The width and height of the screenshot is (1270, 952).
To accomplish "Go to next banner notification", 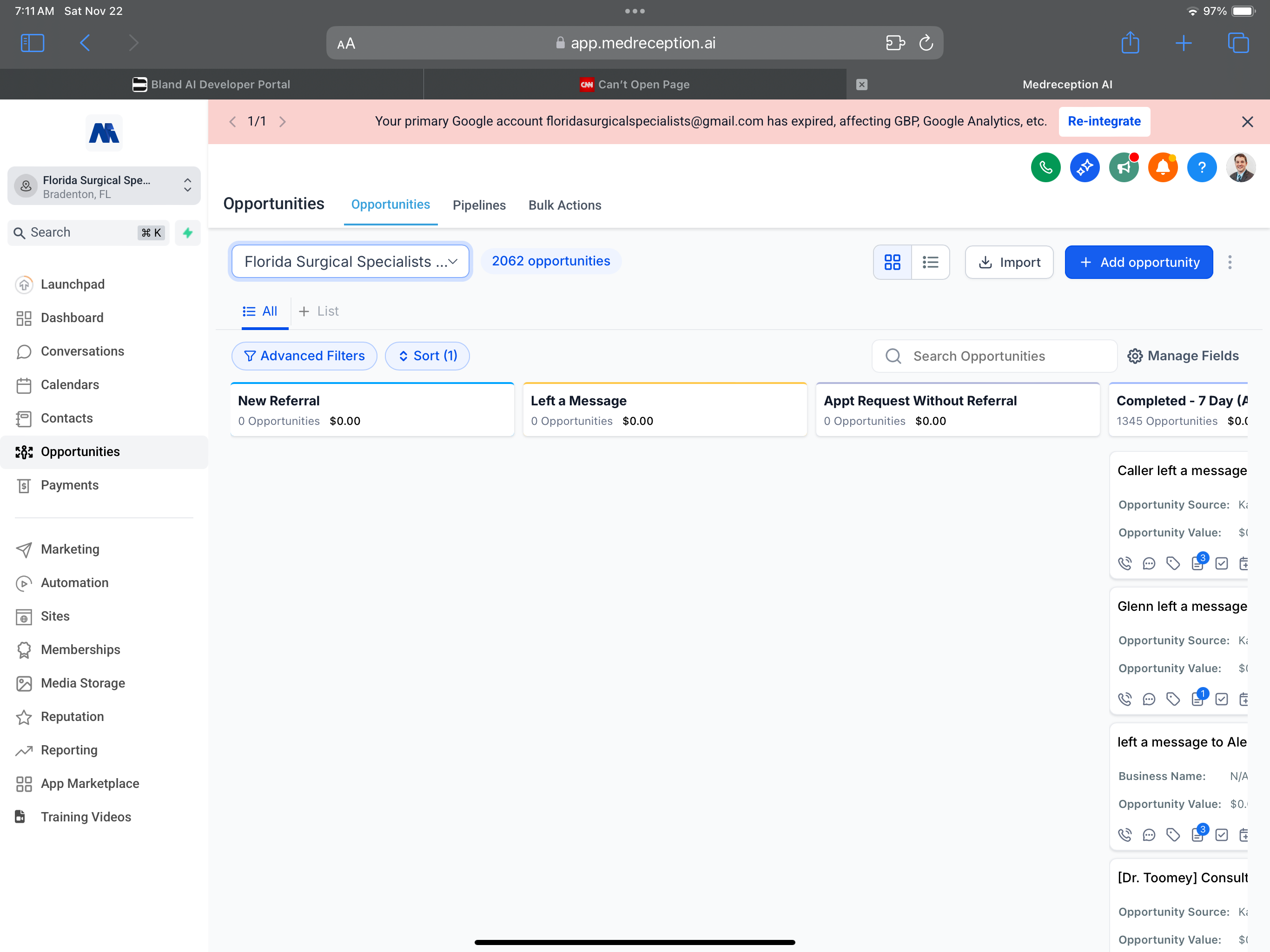I will click(x=283, y=122).
